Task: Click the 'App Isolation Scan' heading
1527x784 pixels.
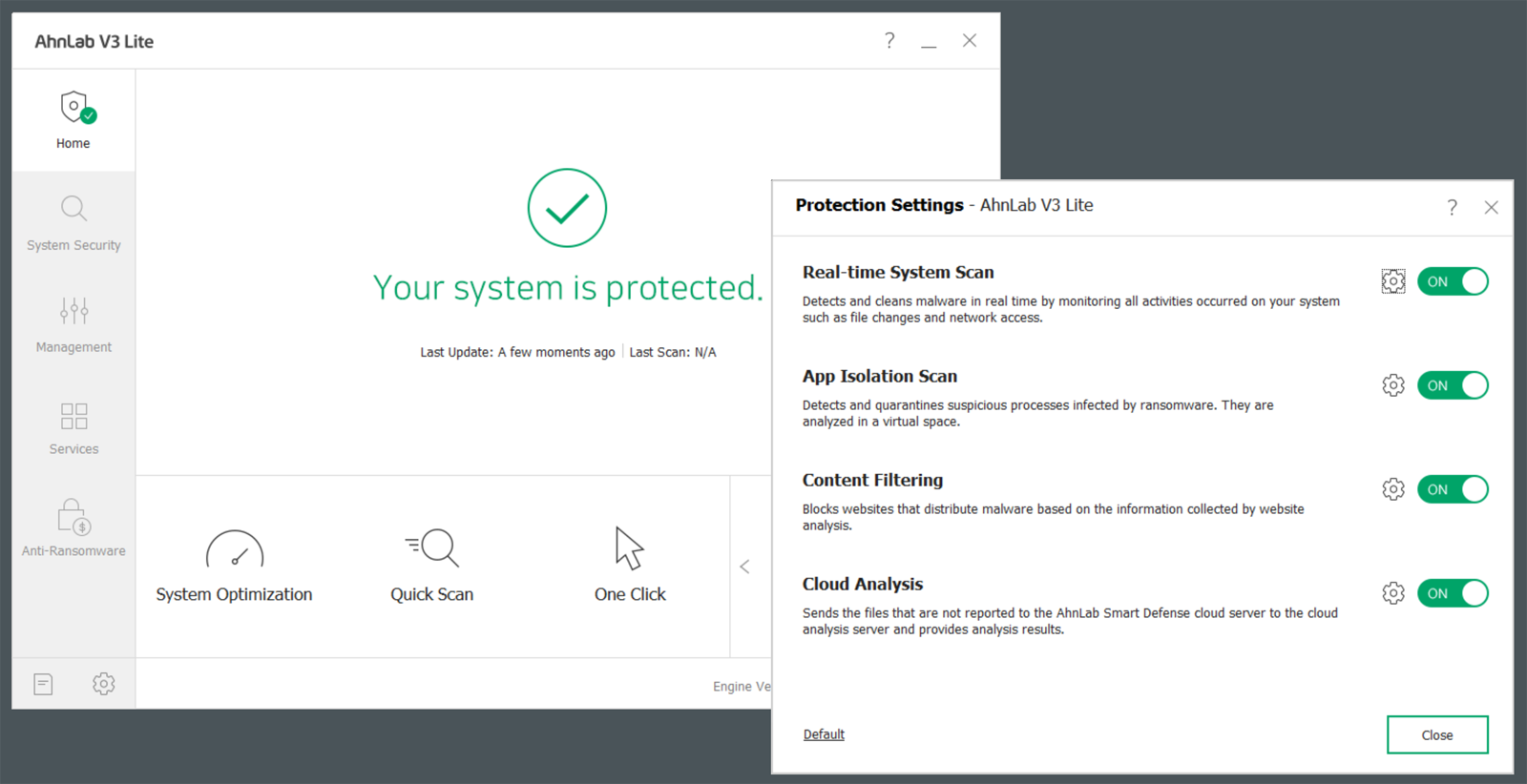Action: tap(880, 377)
